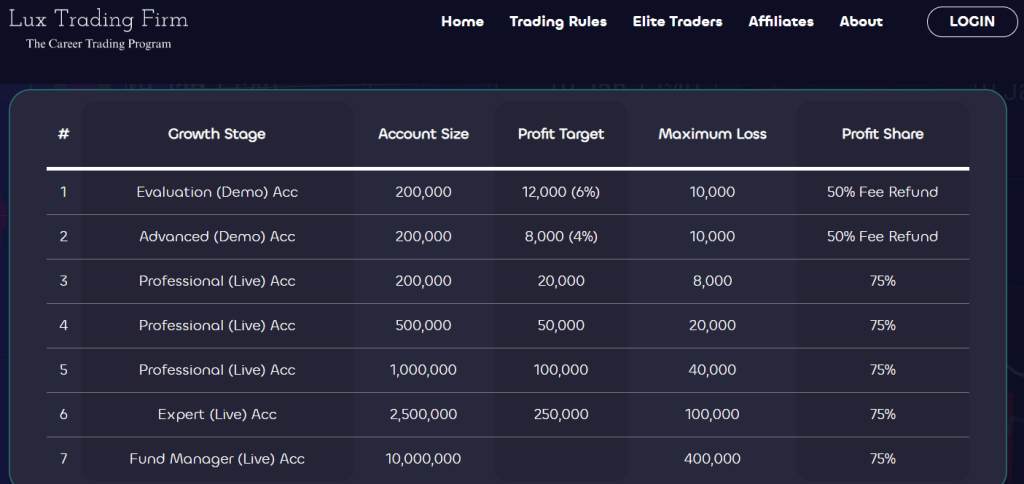
Task: Click the Advanced (Demo) Acc stage
Action: point(217,236)
